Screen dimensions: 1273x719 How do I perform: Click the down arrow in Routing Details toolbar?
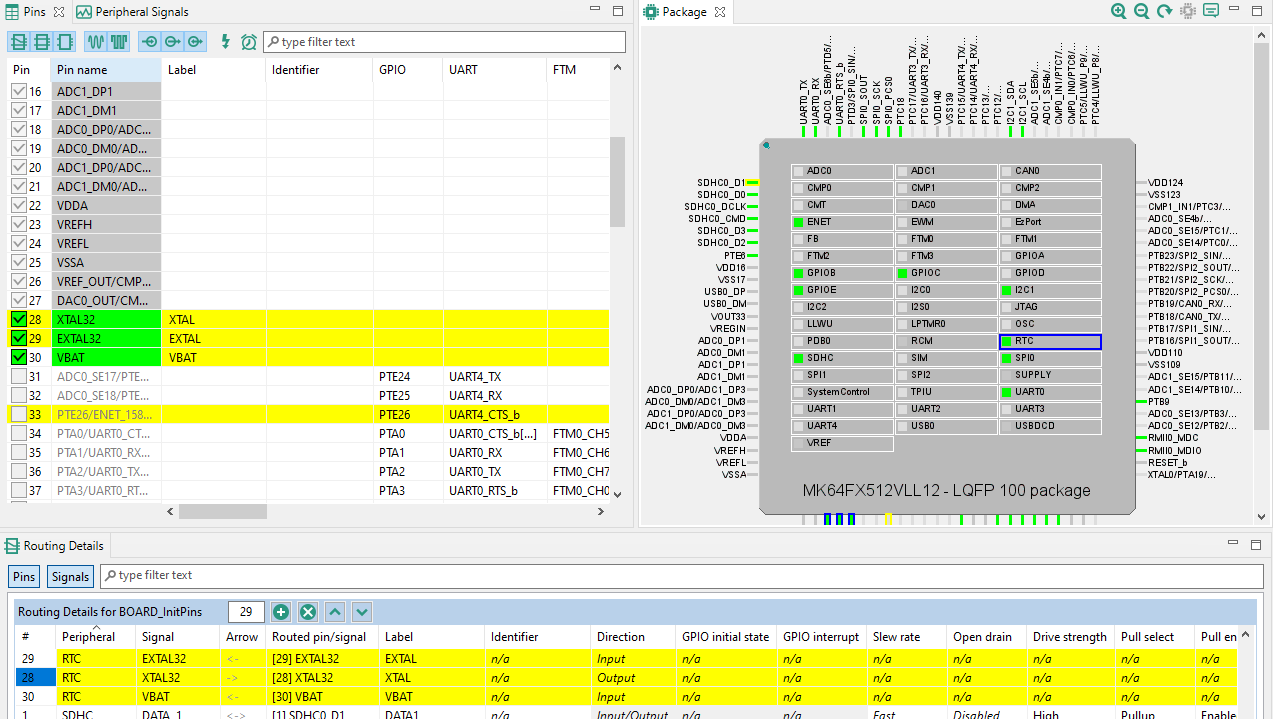362,611
